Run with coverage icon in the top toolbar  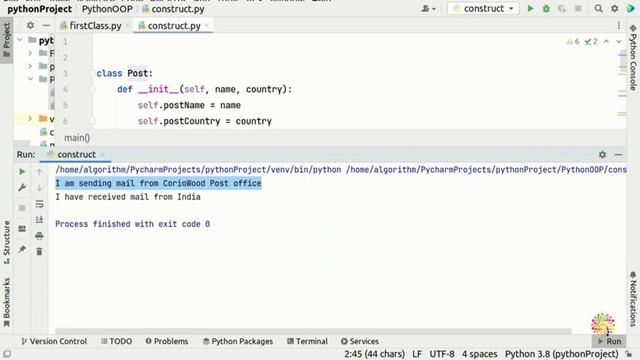coord(562,9)
